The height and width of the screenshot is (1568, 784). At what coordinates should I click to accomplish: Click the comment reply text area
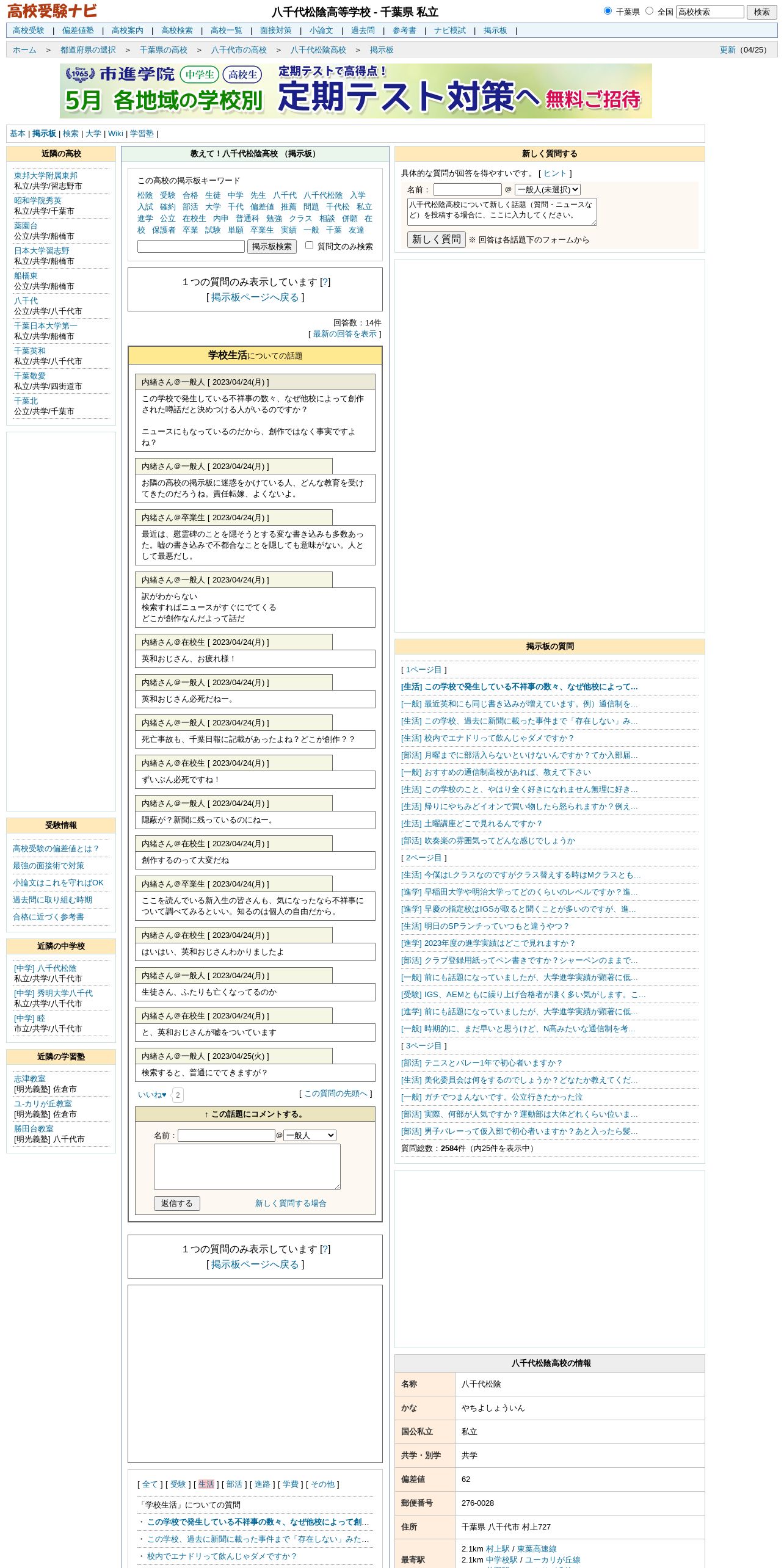click(x=247, y=1167)
